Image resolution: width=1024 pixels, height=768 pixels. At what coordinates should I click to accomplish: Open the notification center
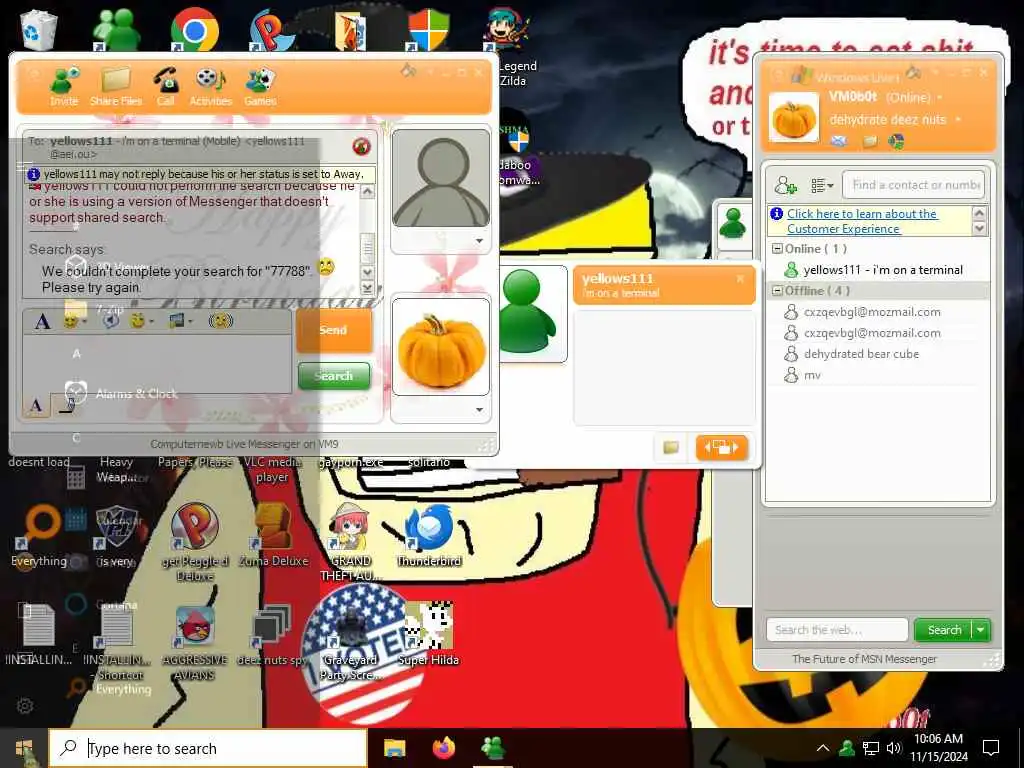991,748
